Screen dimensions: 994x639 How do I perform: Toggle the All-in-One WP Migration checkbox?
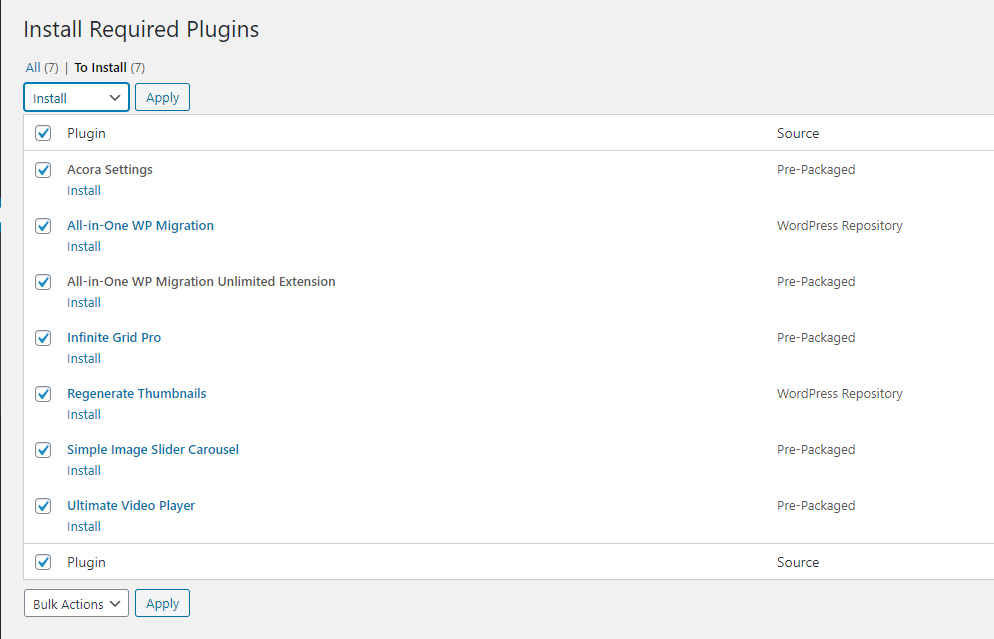(x=43, y=226)
